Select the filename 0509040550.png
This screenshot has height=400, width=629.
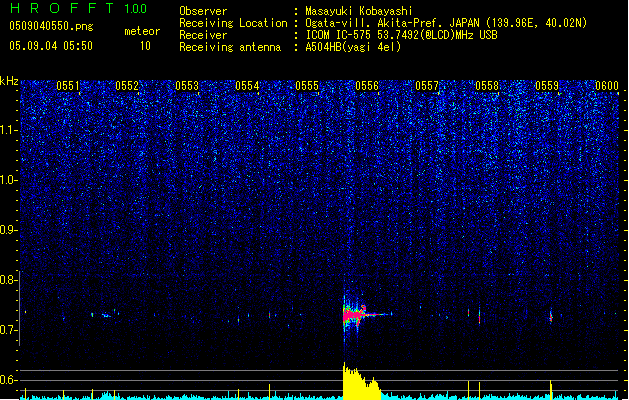tap(51, 26)
